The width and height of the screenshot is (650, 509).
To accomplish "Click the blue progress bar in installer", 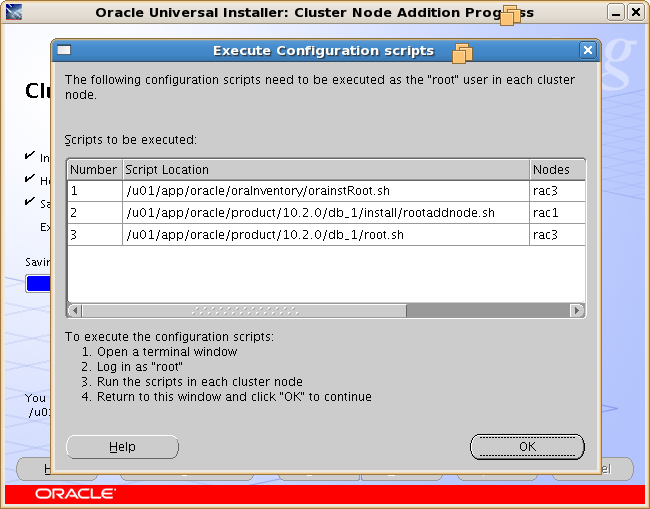I will 38,284.
